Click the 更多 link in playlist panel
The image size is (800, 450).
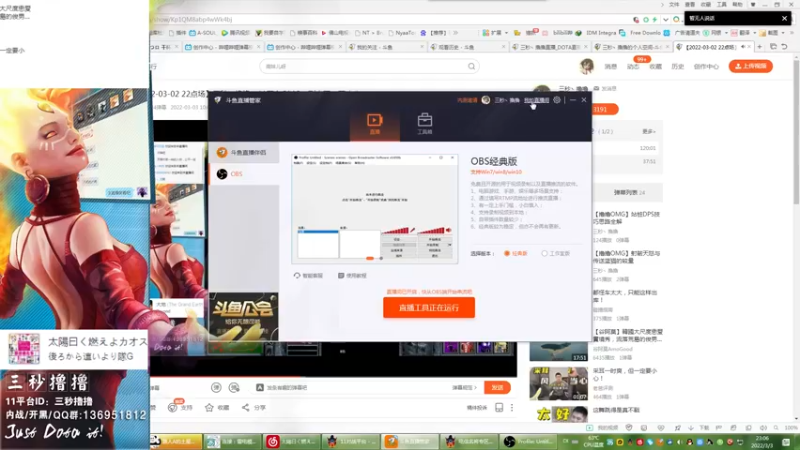tap(648, 132)
